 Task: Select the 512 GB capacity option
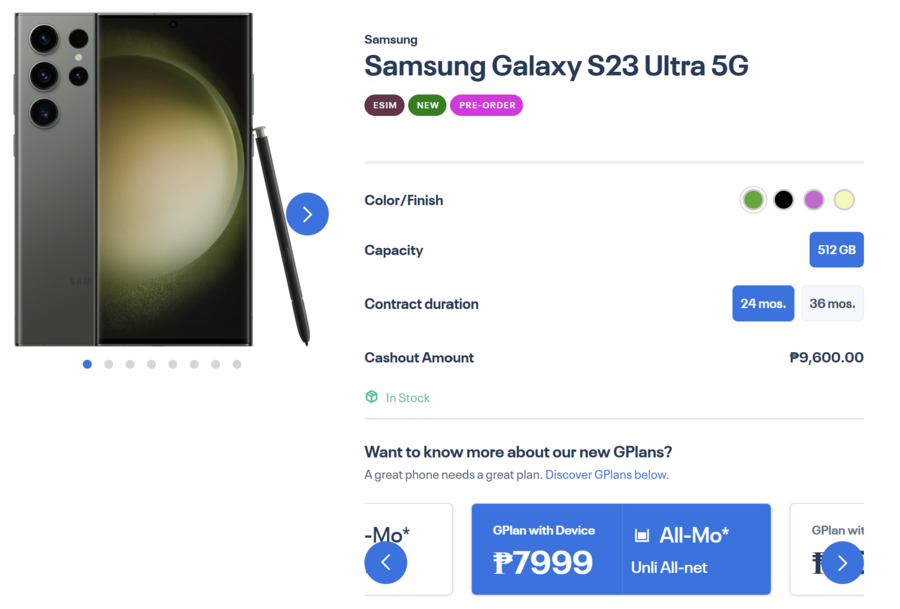[836, 249]
